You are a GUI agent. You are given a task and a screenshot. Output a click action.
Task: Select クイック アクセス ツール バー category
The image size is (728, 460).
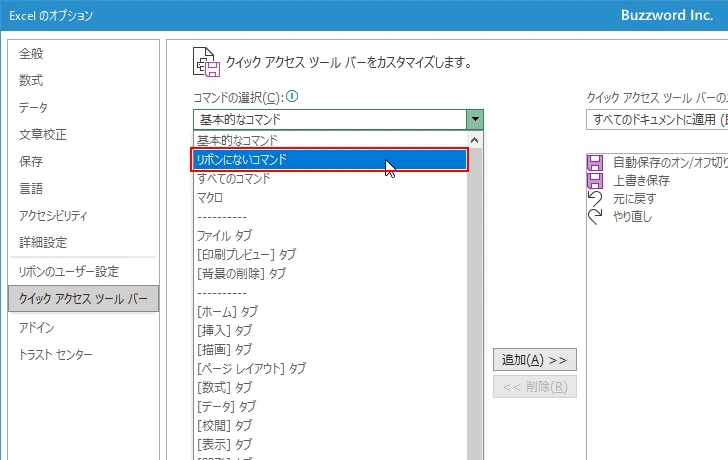click(84, 298)
